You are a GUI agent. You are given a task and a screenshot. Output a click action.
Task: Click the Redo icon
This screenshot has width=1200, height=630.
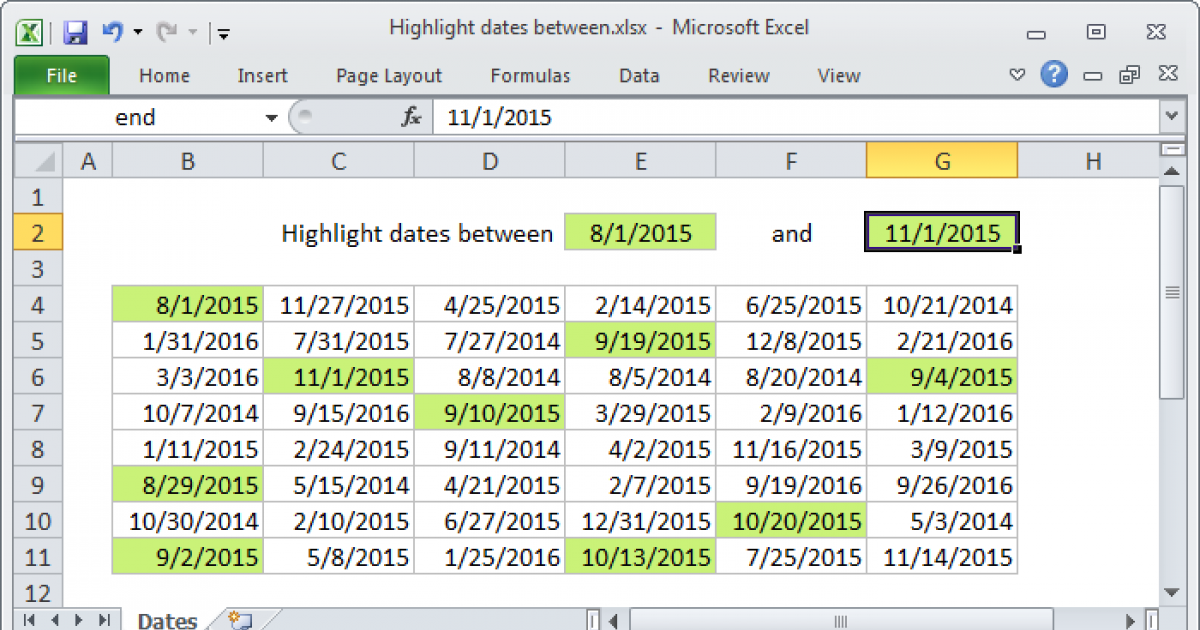(168, 32)
